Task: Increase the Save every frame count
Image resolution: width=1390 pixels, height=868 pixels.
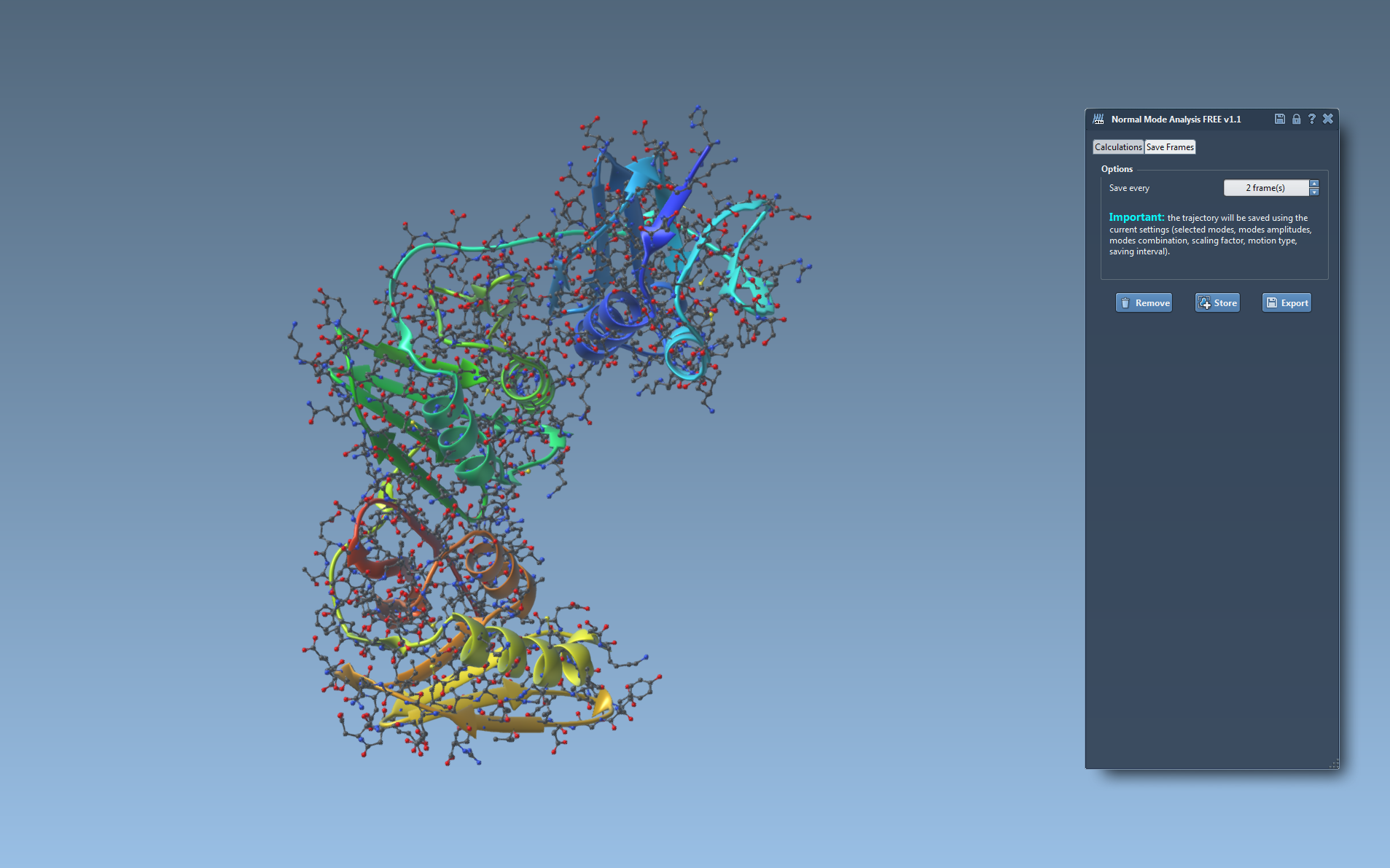Action: pos(1314,184)
